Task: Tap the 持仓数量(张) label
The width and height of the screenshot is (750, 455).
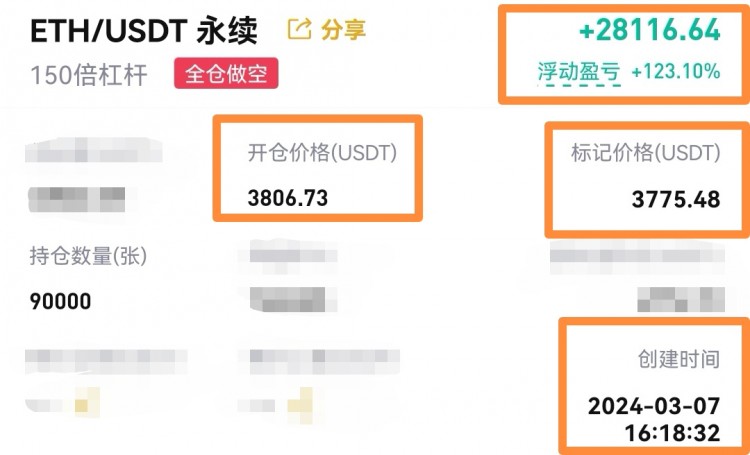Action: click(88, 256)
